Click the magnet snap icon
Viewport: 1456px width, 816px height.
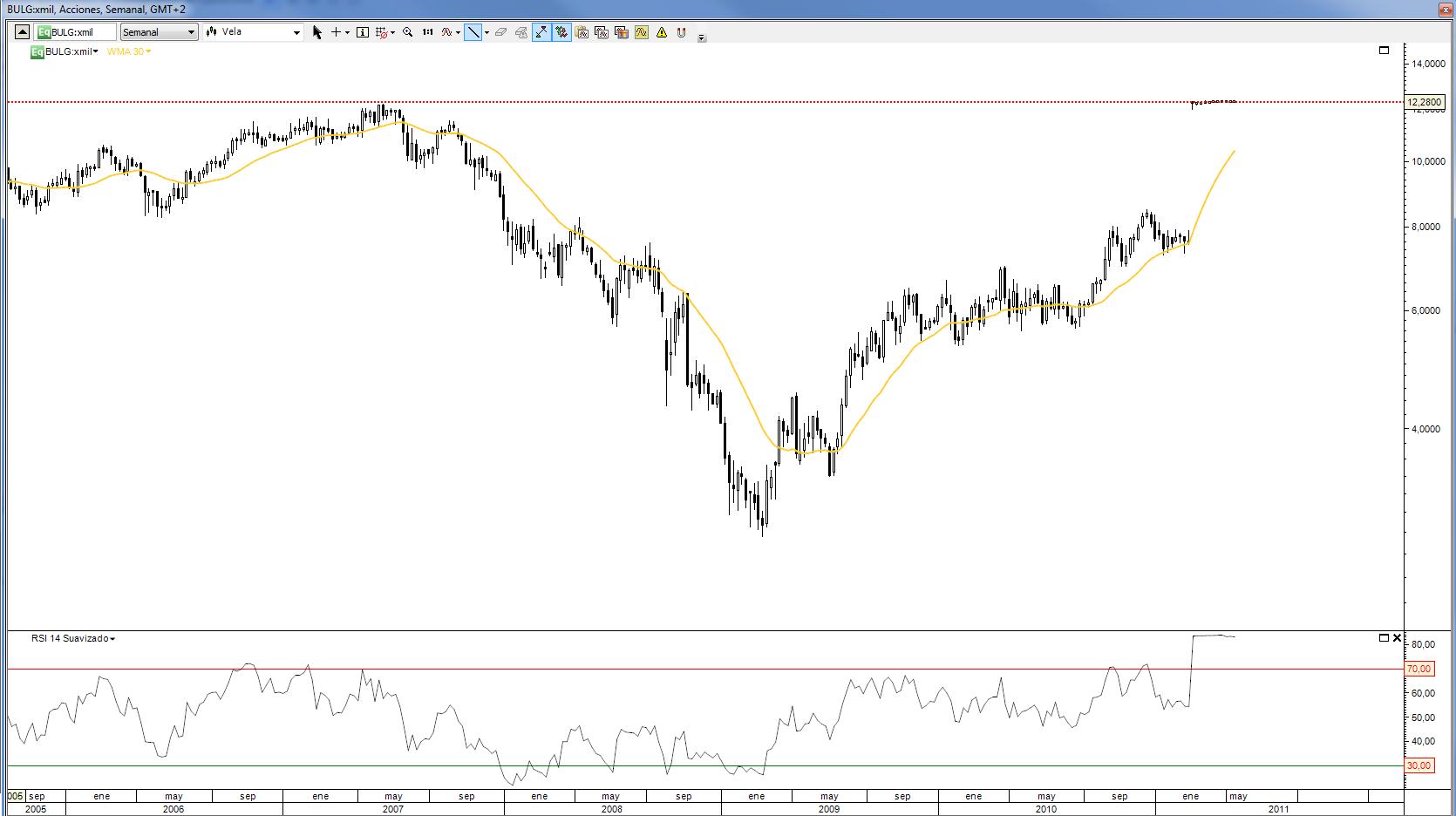(681, 32)
